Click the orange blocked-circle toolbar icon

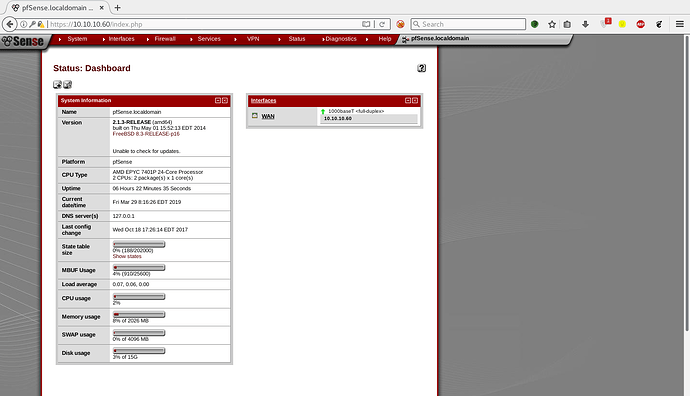click(400, 24)
